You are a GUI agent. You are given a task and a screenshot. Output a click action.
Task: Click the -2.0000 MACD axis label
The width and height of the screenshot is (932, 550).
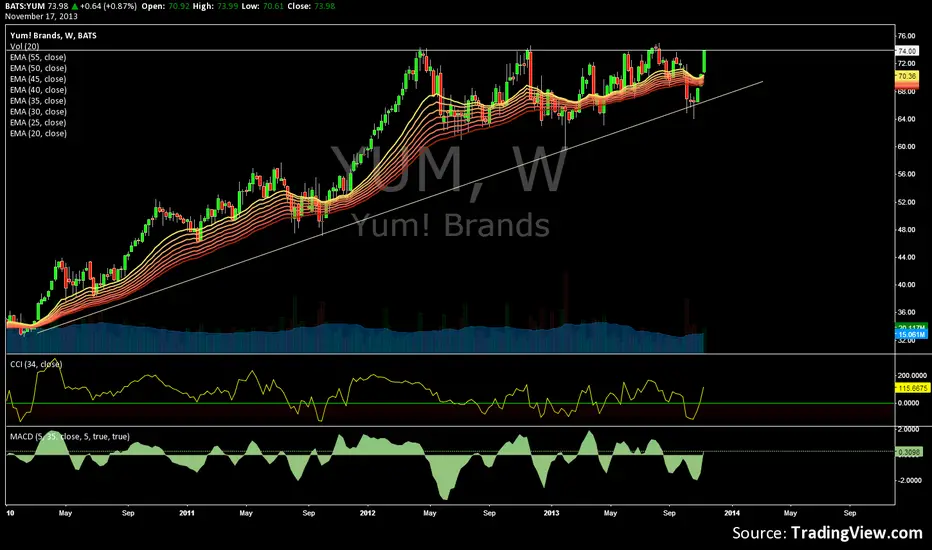[908, 480]
